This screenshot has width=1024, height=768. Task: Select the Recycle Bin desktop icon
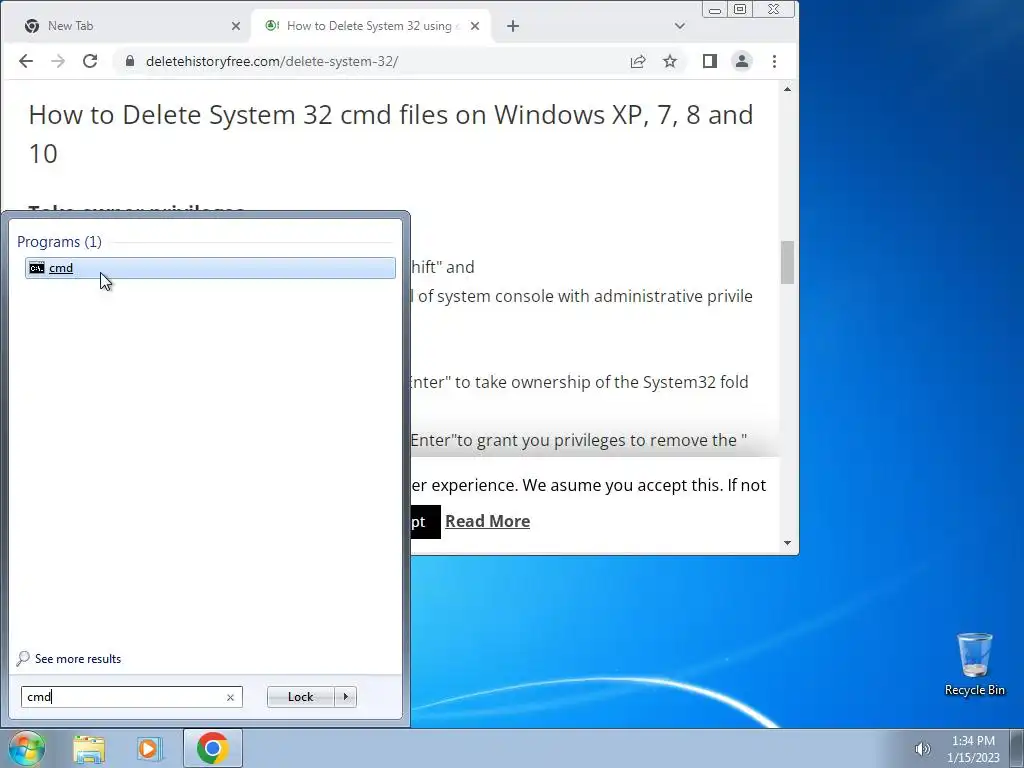pos(974,664)
